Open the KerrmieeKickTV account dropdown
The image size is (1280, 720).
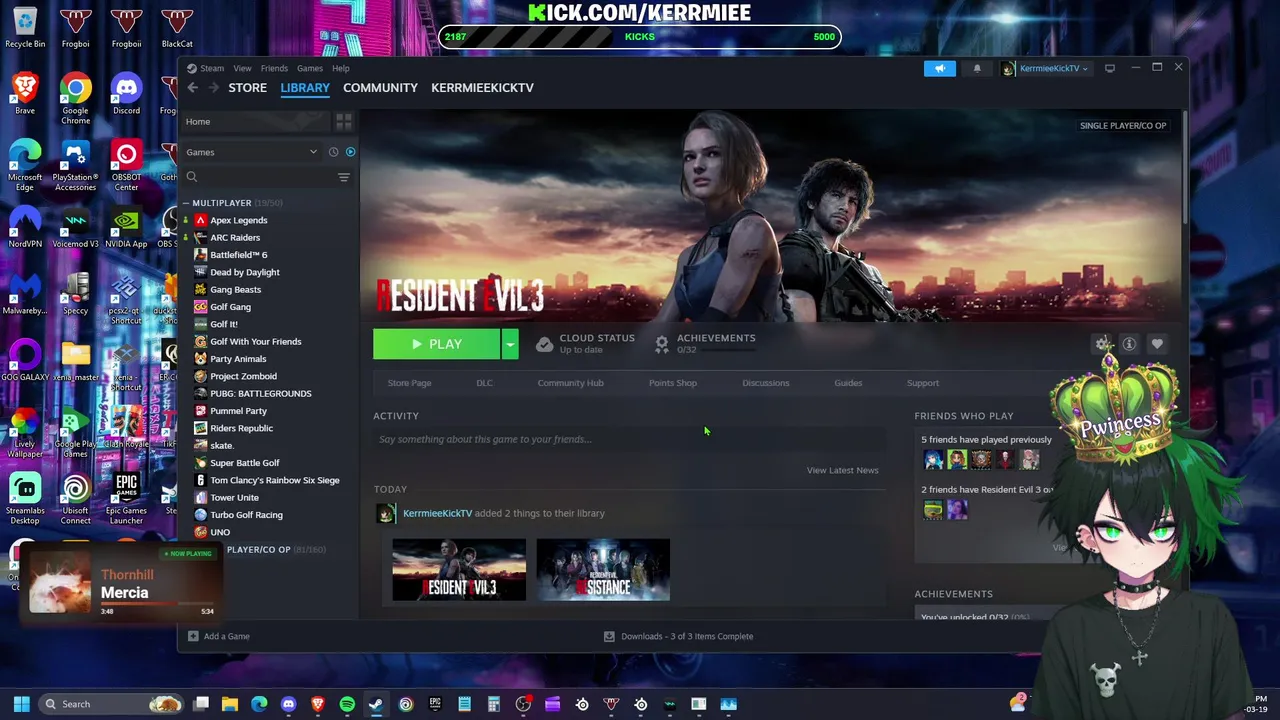pyautogui.click(x=1045, y=68)
